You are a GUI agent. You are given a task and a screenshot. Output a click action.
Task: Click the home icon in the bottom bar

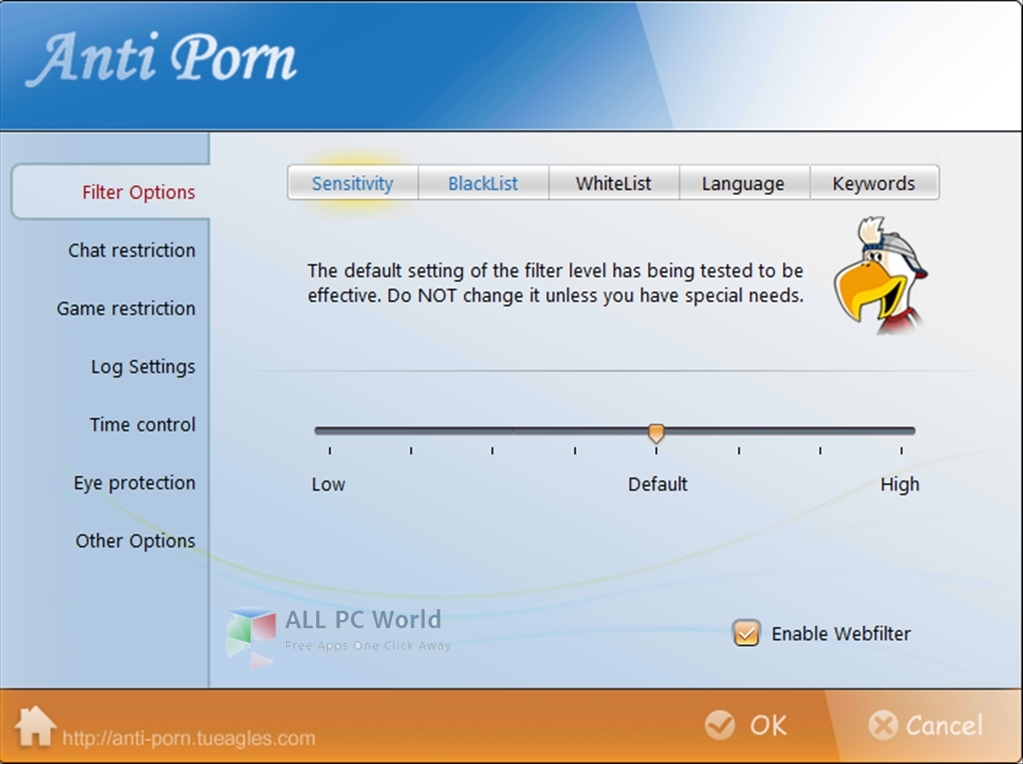pos(35,726)
